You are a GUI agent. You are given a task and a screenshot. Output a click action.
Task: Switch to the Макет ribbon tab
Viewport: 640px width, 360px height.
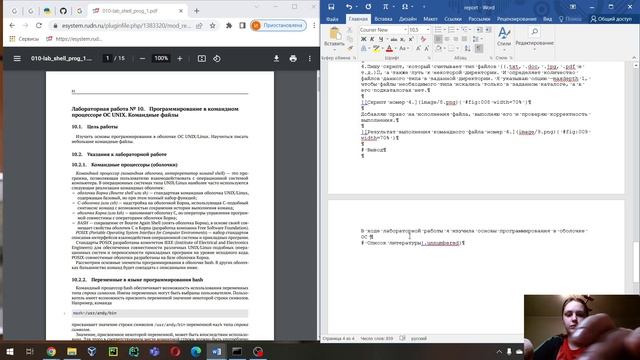tap(430, 19)
